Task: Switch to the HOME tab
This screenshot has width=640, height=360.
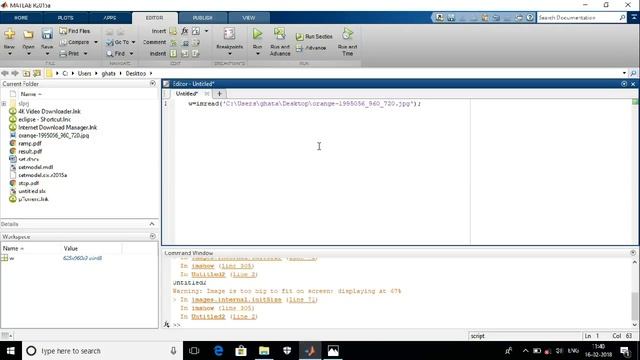Action: pyautogui.click(x=21, y=18)
